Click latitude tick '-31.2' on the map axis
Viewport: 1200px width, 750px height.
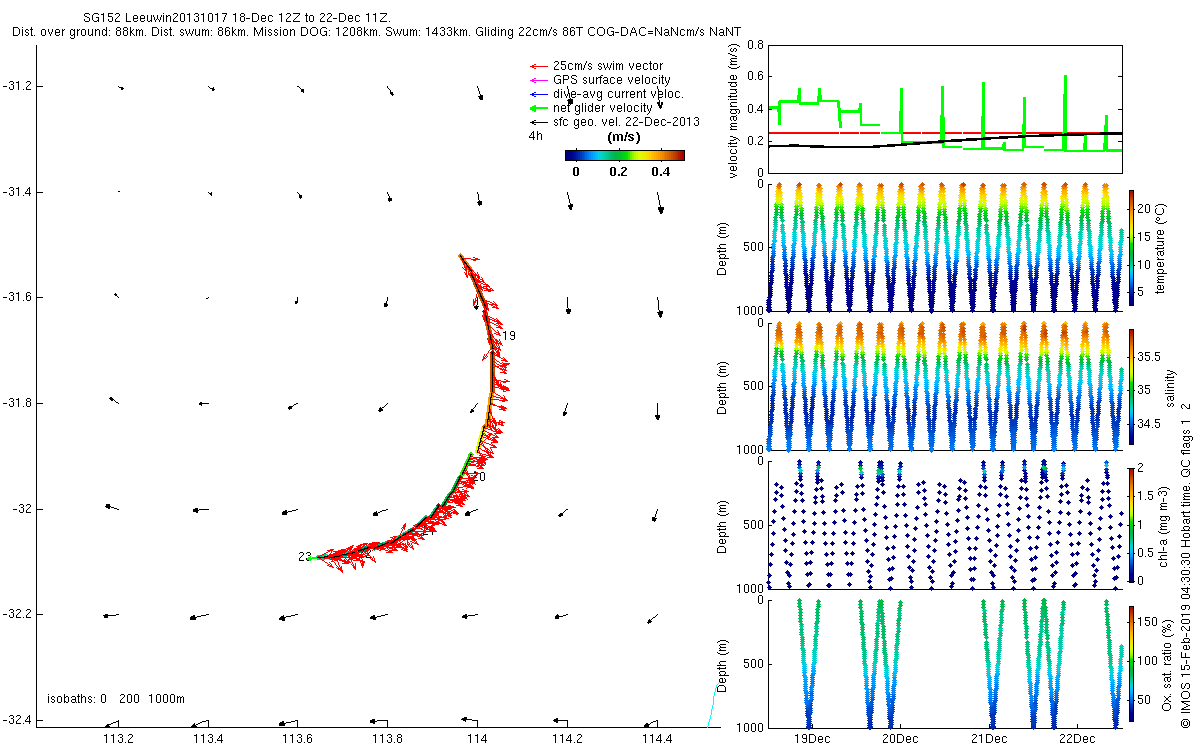17,86
